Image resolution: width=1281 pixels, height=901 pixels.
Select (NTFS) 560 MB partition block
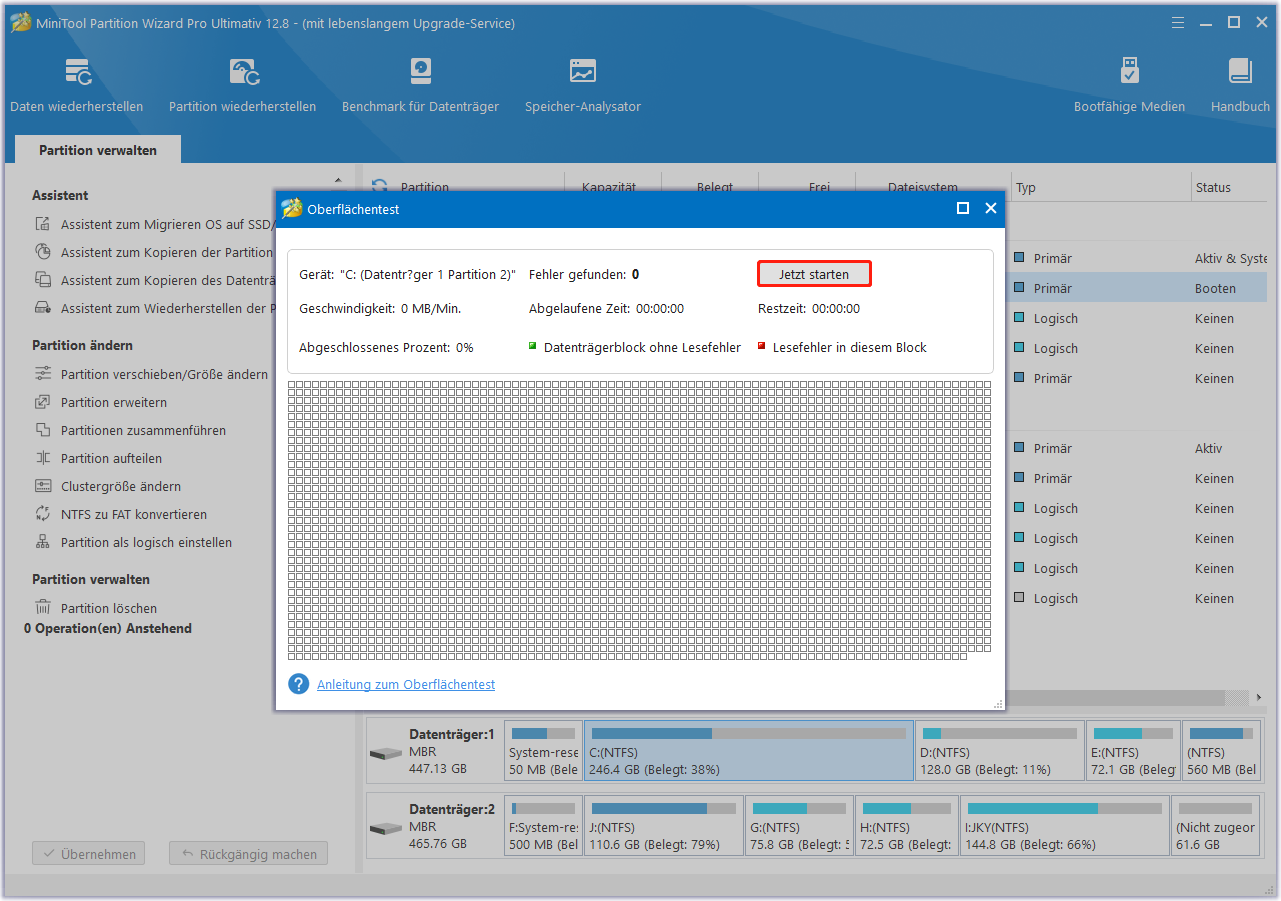(x=1222, y=751)
